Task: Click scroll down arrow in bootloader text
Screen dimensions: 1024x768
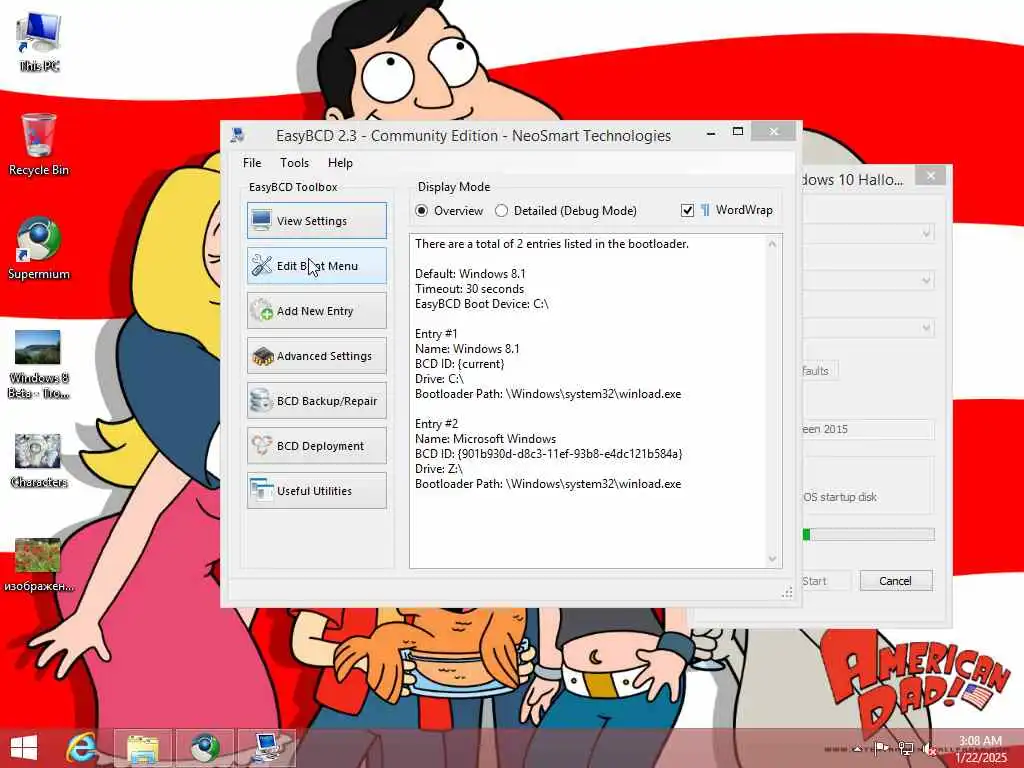Action: (773, 558)
